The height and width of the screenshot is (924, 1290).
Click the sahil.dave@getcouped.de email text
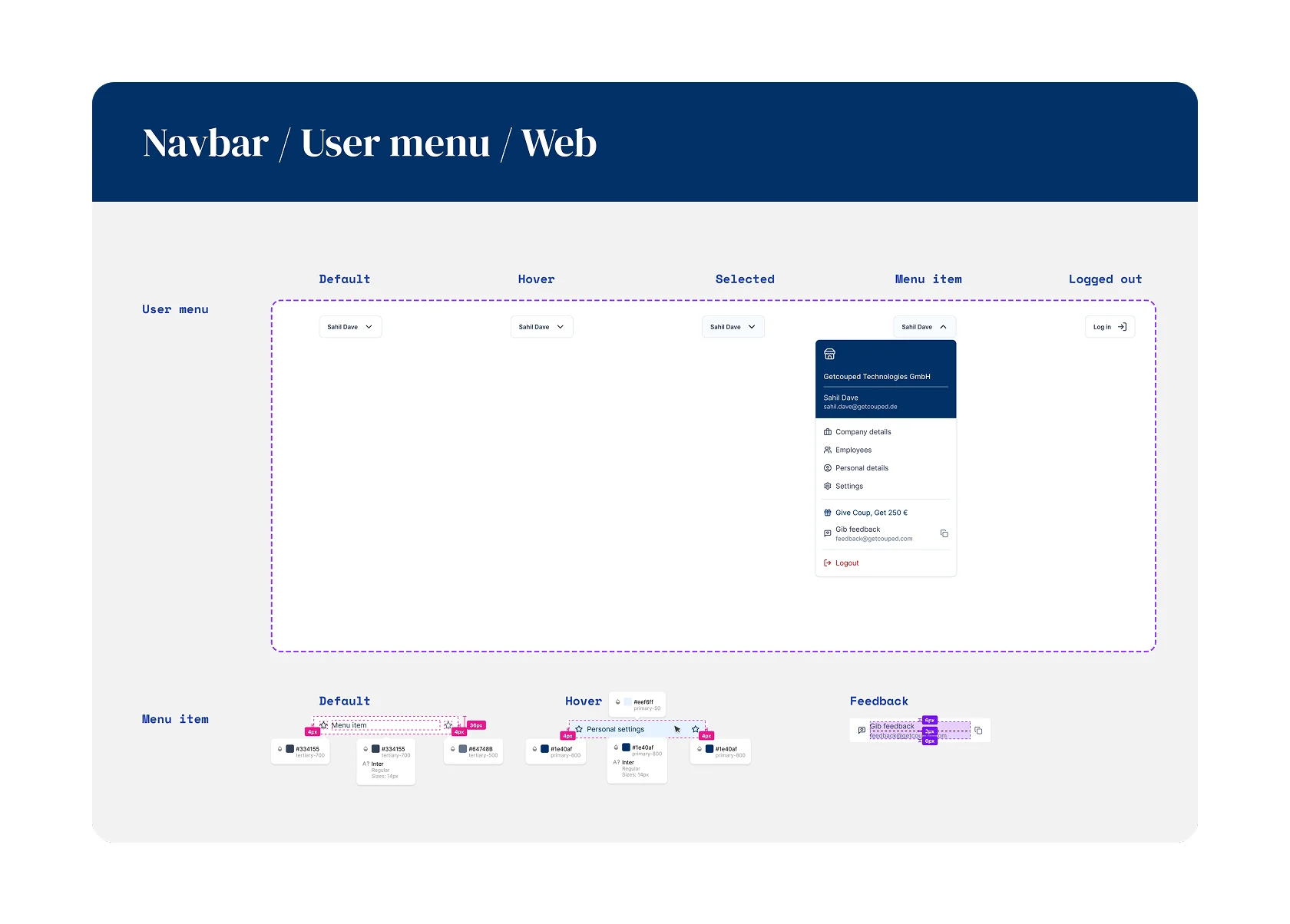(860, 407)
